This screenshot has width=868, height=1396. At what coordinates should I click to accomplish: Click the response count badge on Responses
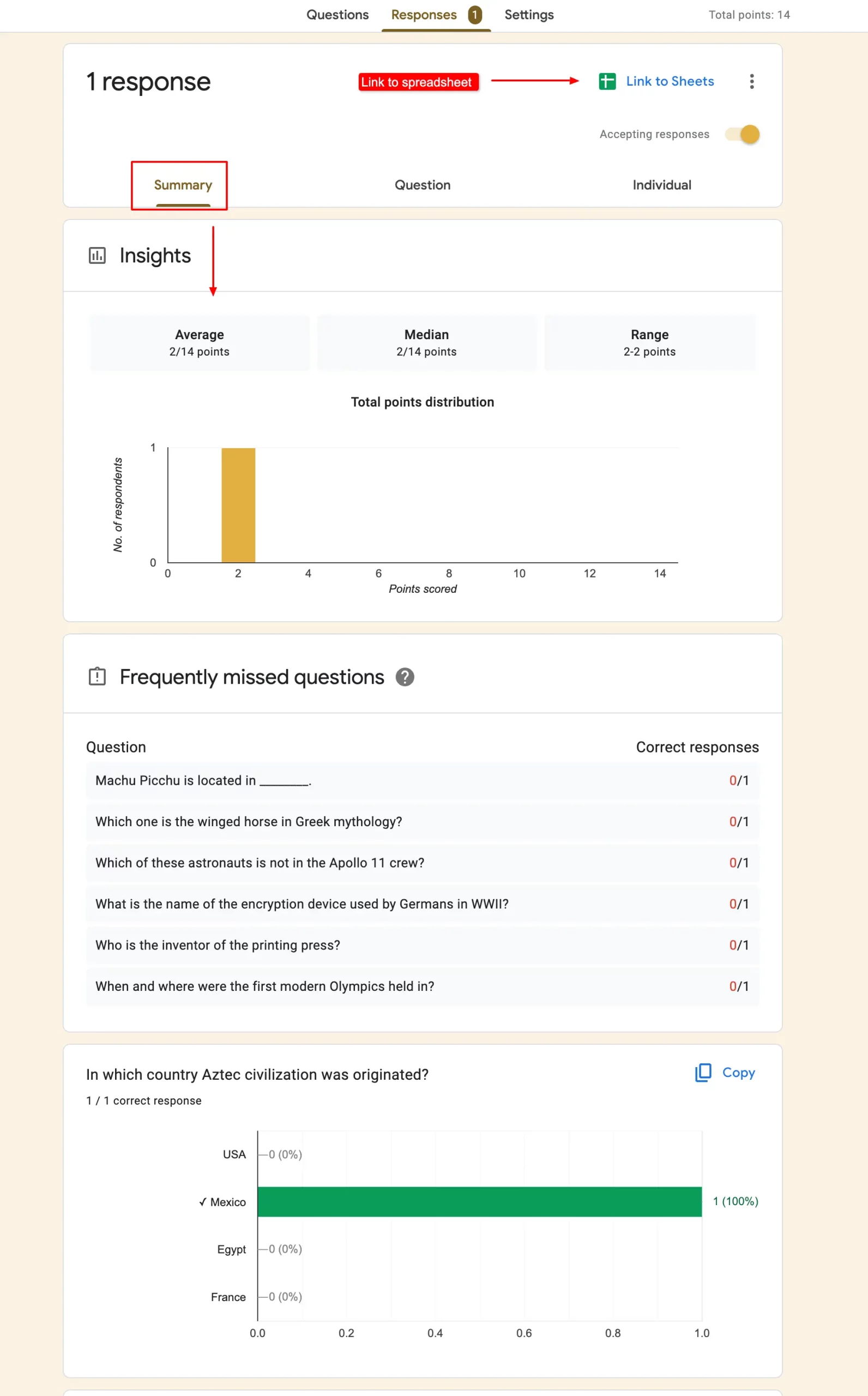(475, 14)
